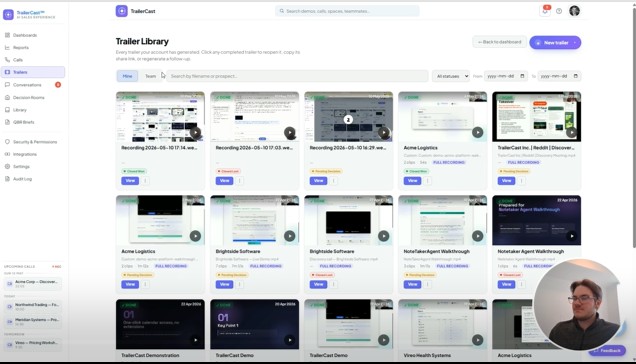
Task: Open the All statuses dropdown
Action: 451,76
